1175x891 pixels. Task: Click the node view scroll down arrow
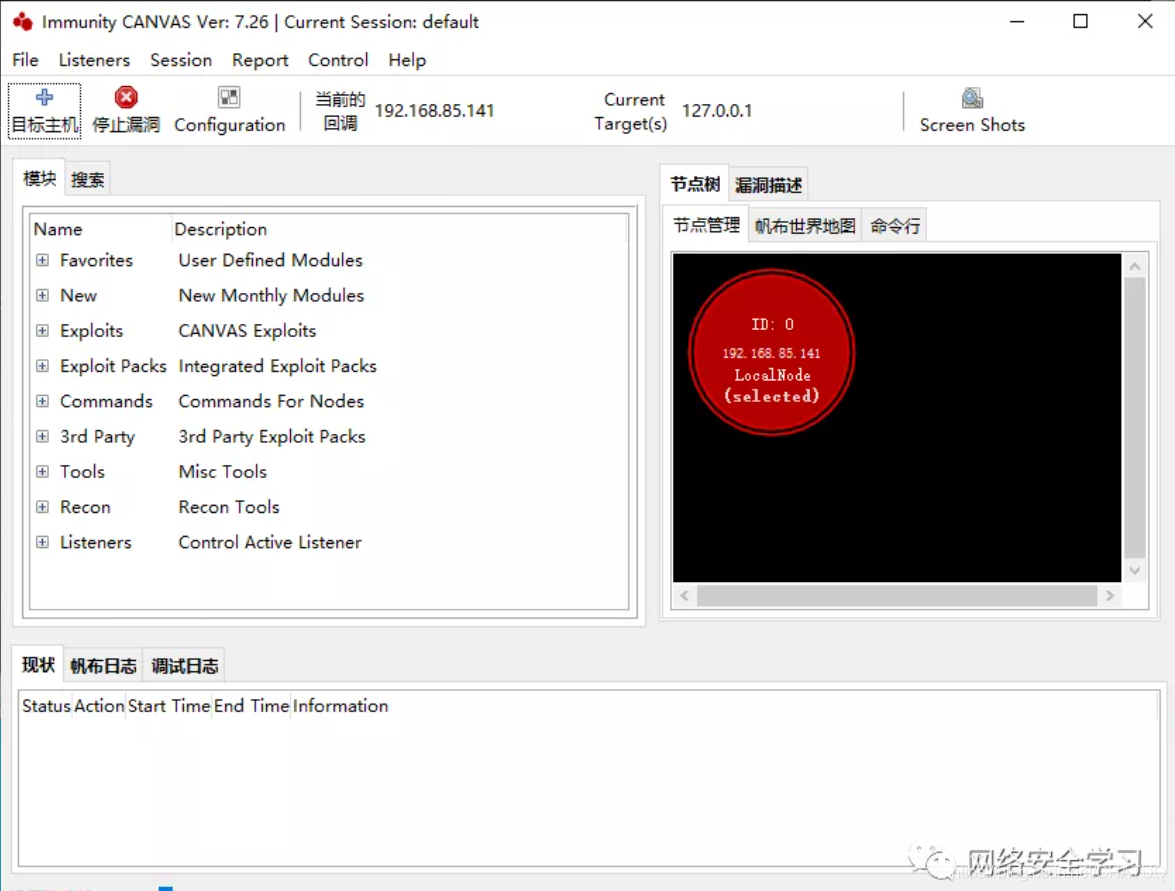click(1135, 570)
